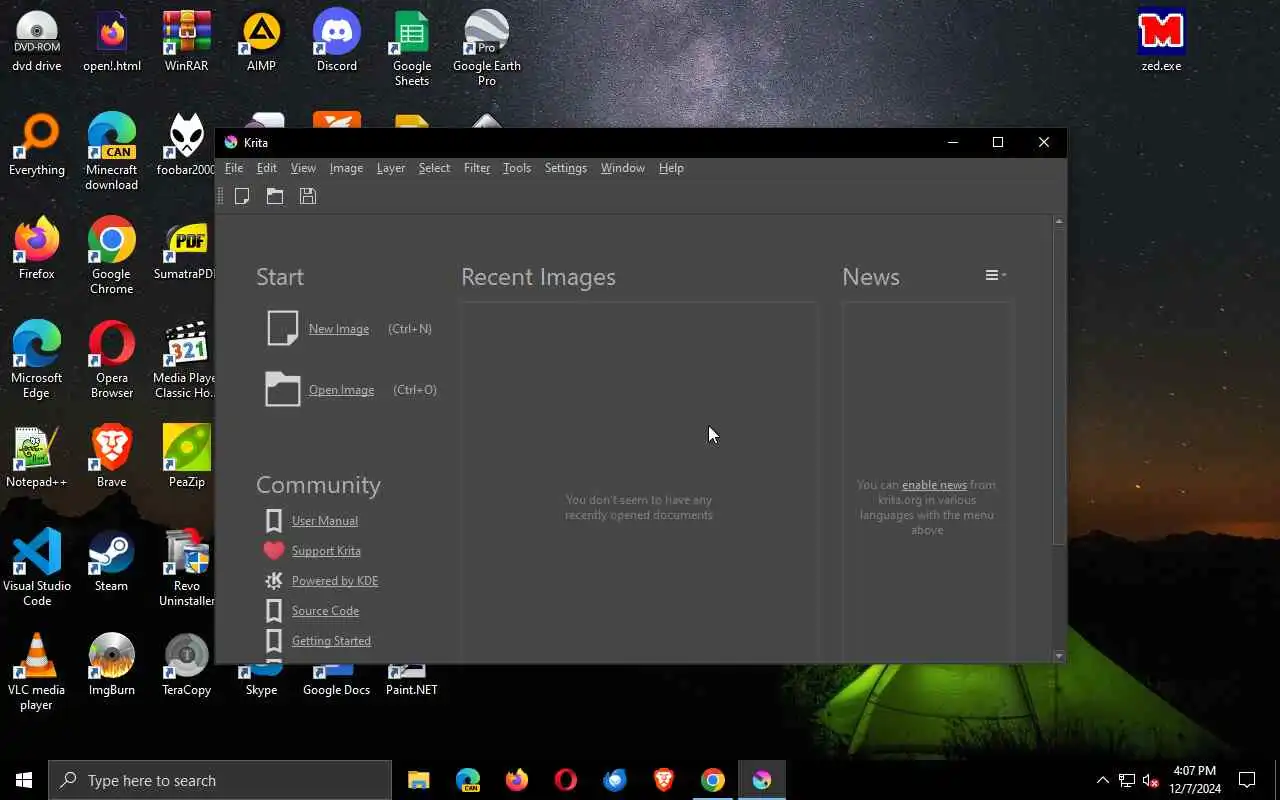Create a new document from Krita toolbar
1280x800 pixels.
[x=242, y=196]
